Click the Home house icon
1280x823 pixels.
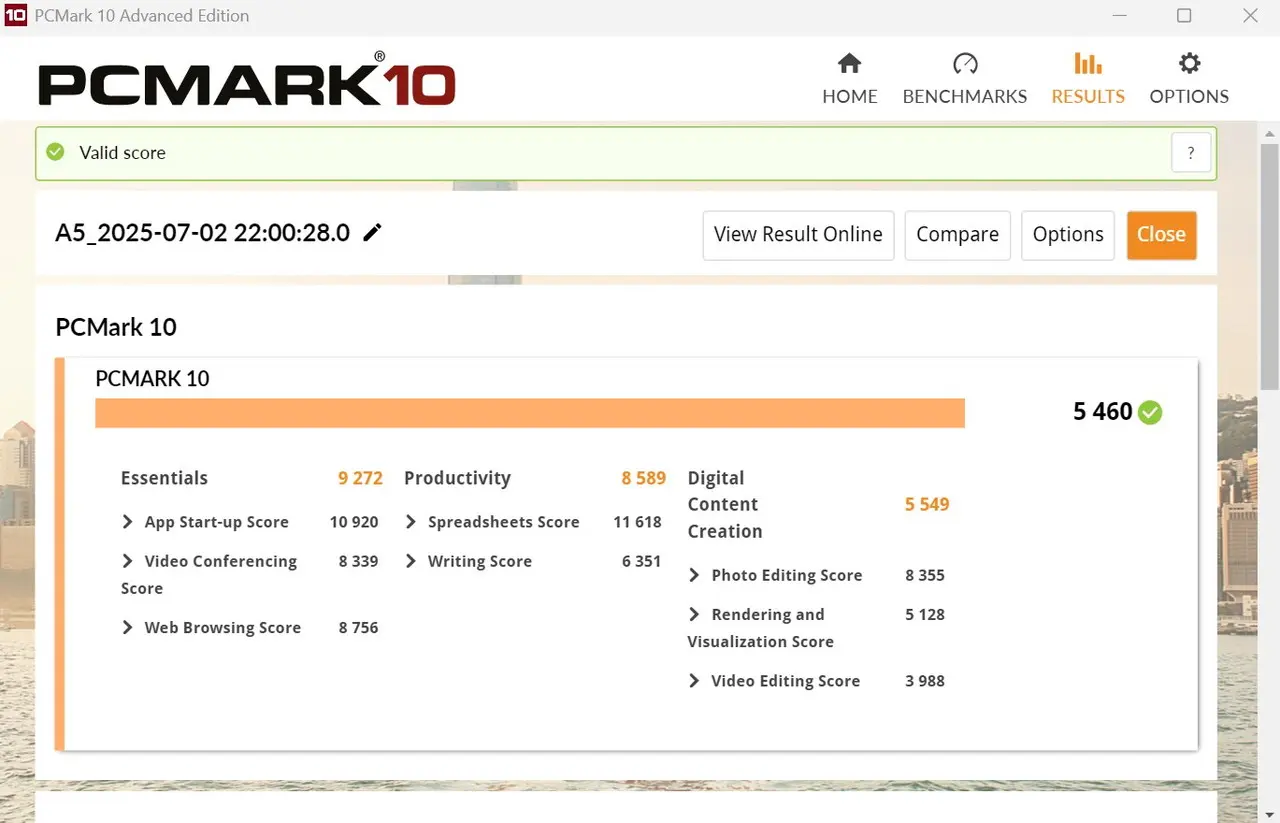tap(849, 64)
